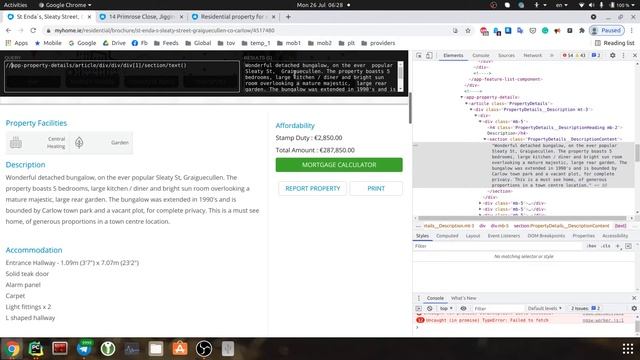
Task: Click the new style rule plus icon
Action: pos(618,246)
